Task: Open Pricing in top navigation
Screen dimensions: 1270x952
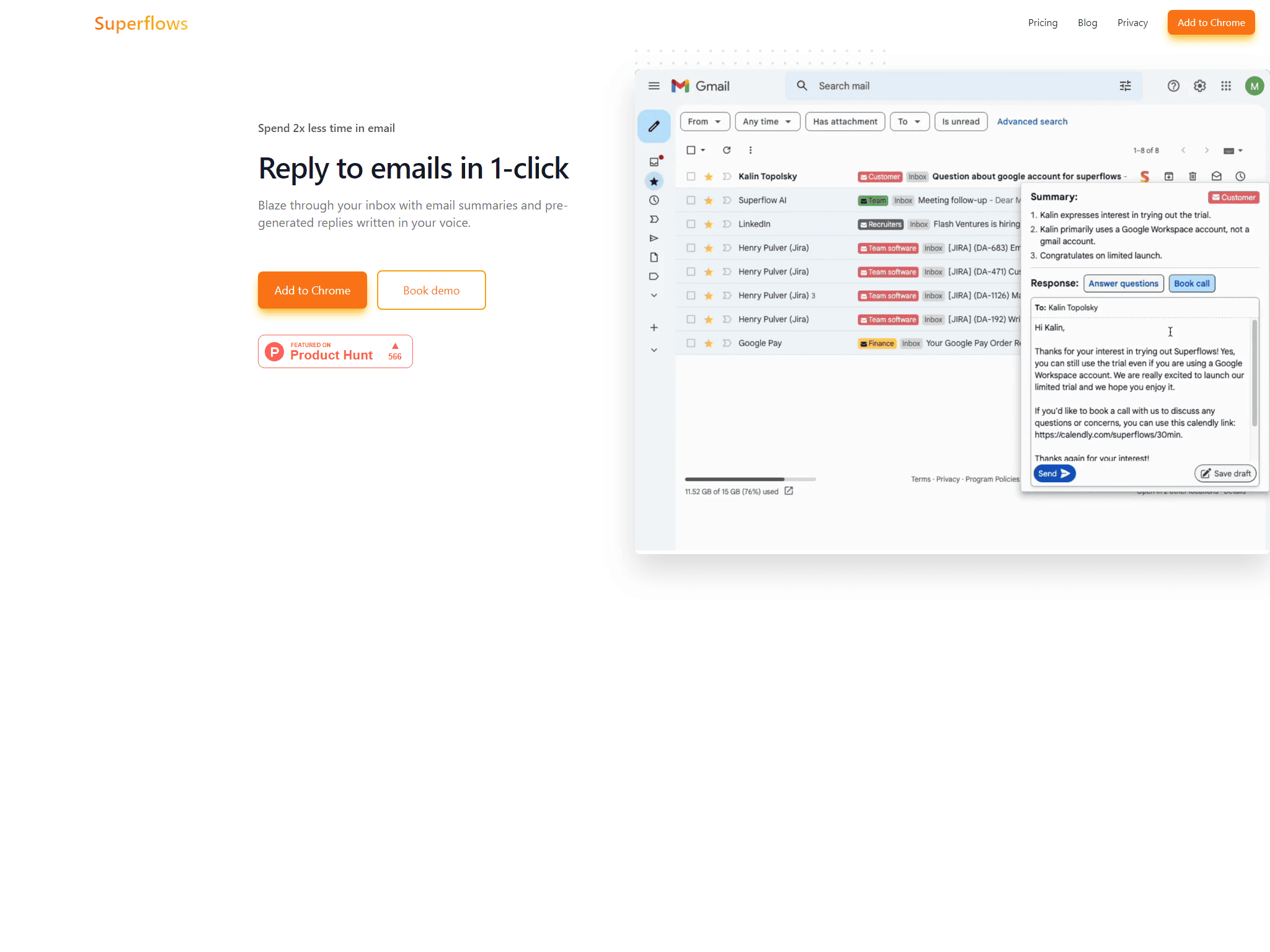Action: point(1043,23)
